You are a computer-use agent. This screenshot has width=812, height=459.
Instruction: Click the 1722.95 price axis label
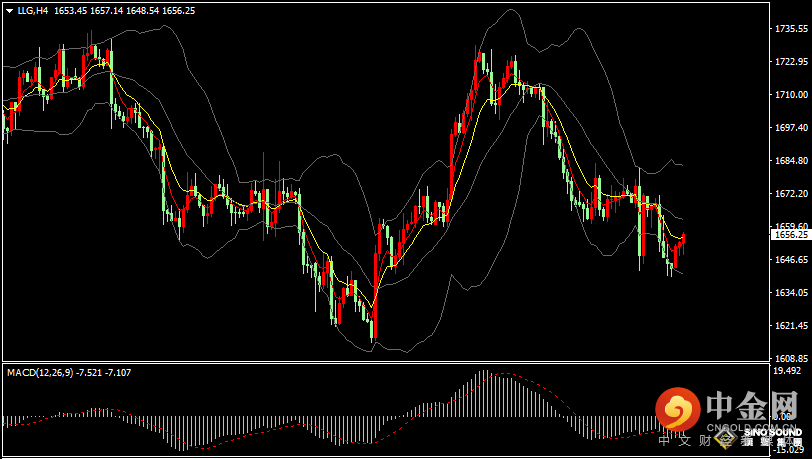791,62
